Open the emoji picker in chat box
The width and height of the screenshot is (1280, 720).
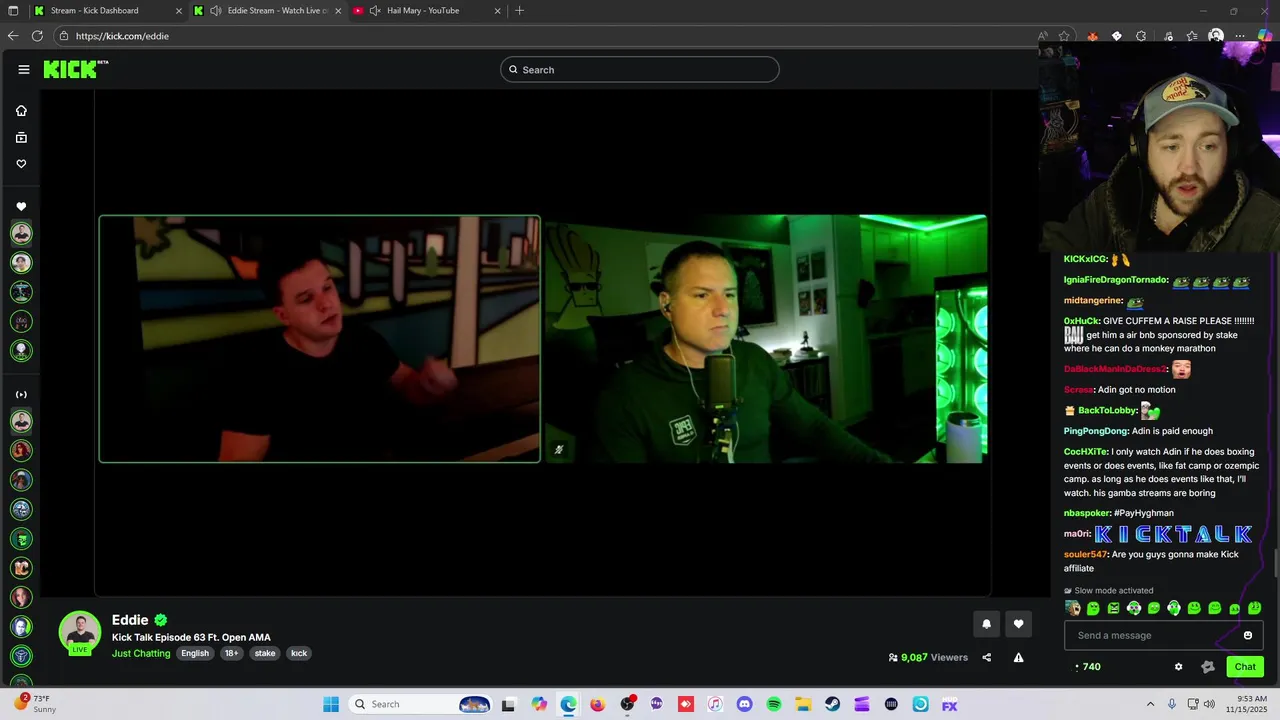click(1248, 635)
